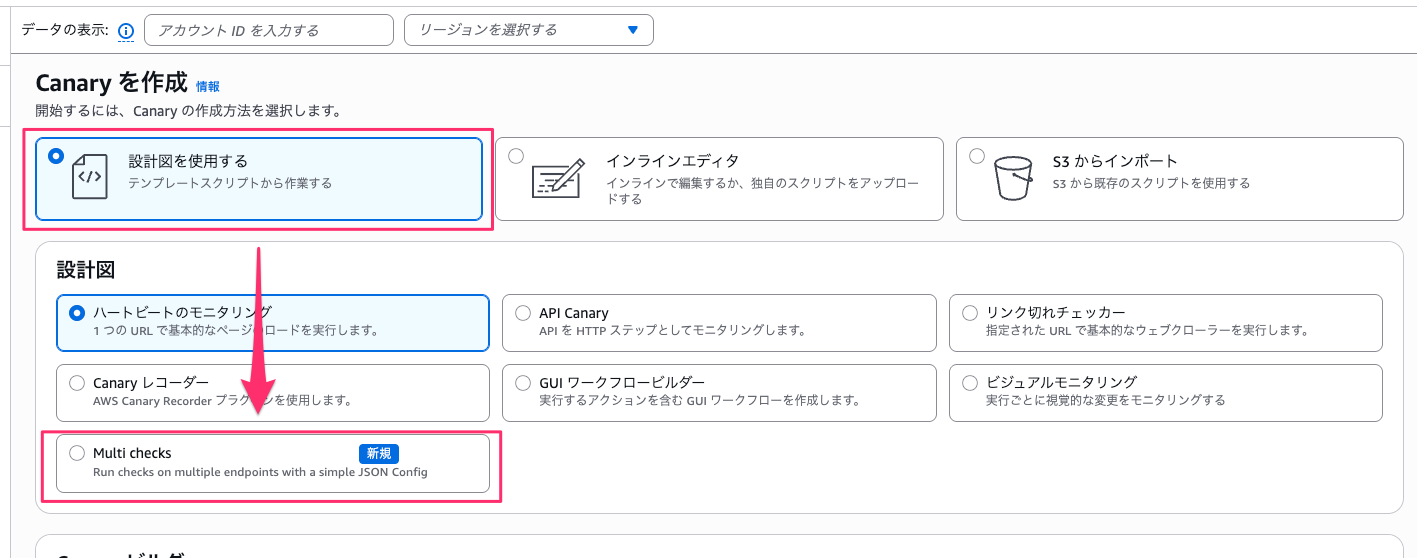Click the blueprint code-file icon
Image resolution: width=1417 pixels, height=558 pixels.
tap(90, 177)
